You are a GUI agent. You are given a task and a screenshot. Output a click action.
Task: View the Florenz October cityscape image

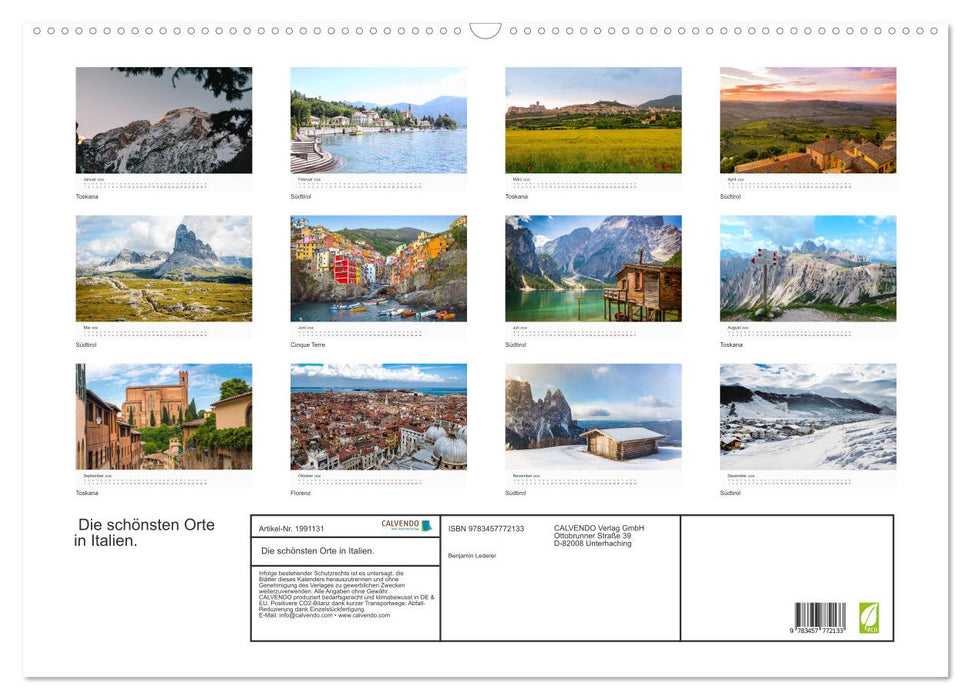[378, 417]
